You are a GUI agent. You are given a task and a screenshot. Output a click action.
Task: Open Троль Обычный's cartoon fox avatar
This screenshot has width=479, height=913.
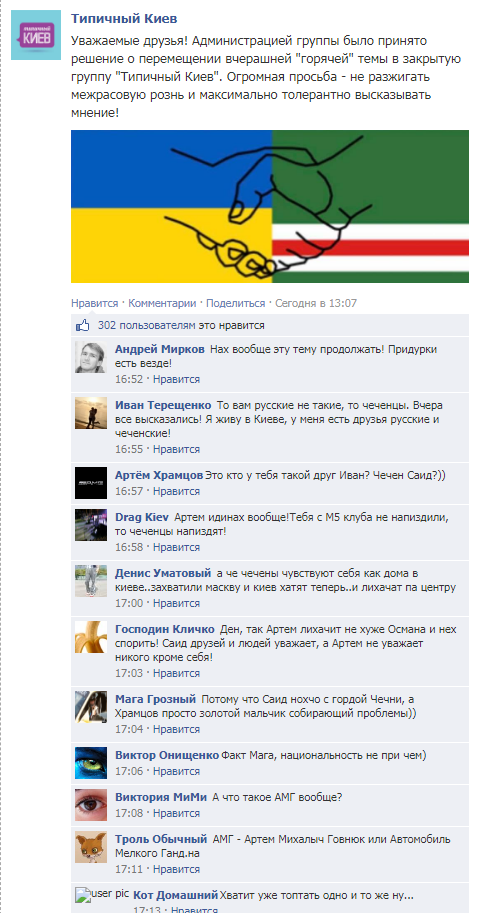(x=91, y=847)
